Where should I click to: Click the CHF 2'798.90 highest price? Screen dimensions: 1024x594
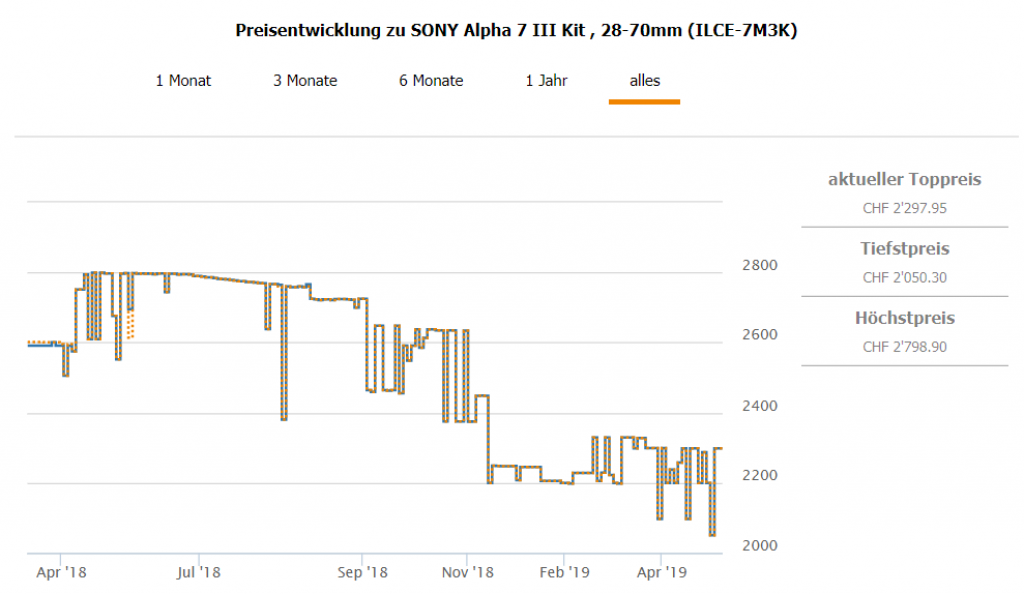coord(904,347)
